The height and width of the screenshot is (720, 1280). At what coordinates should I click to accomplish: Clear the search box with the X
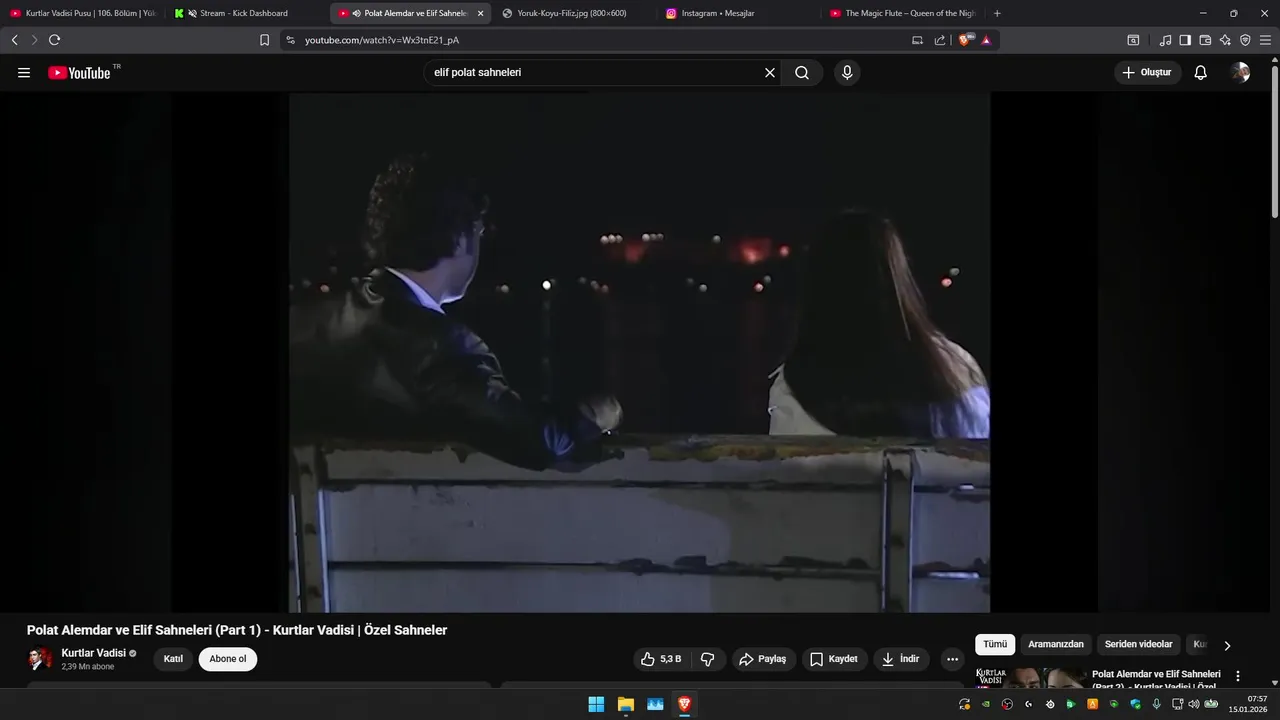click(x=770, y=73)
